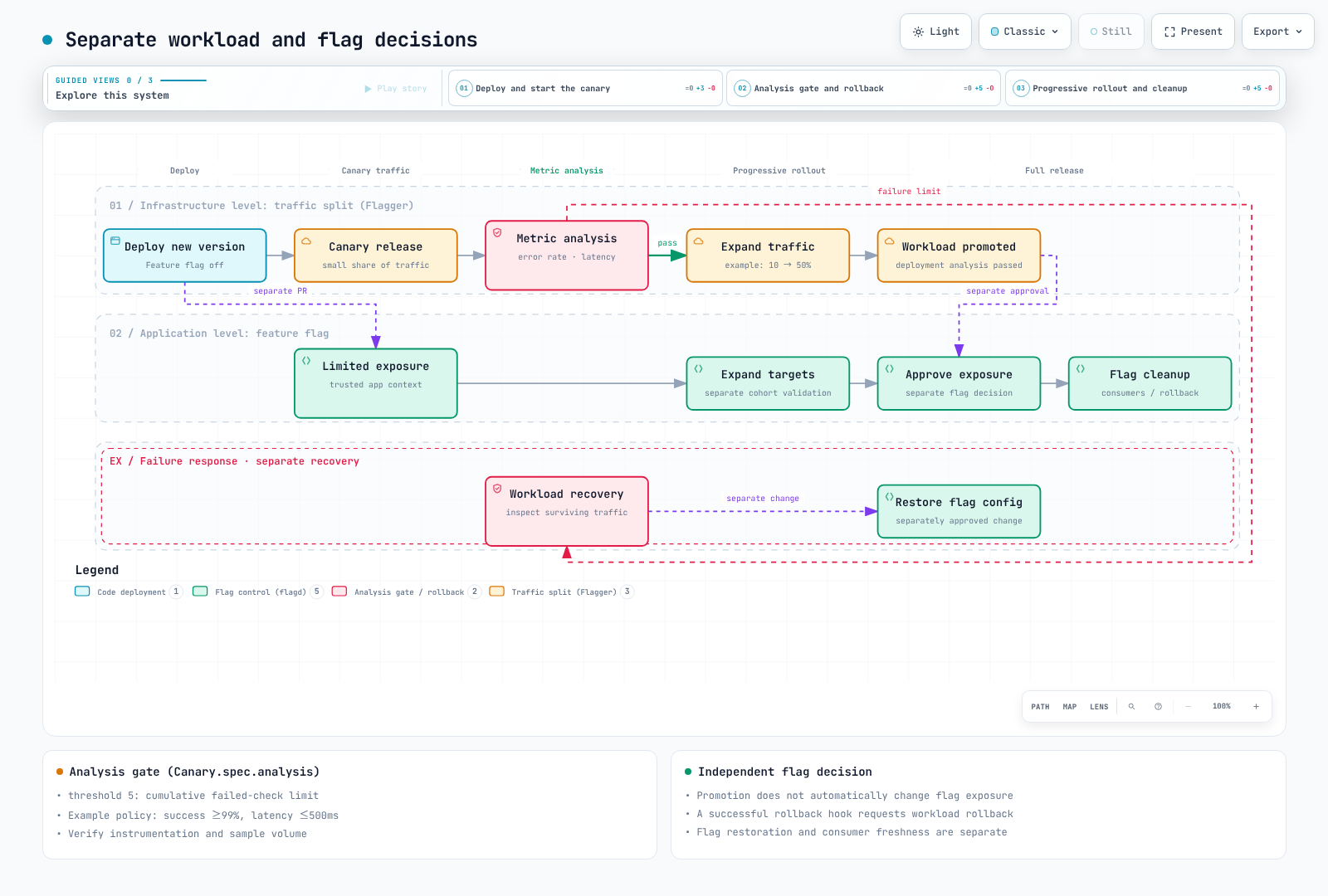Click the Present button
The image size is (1328, 896).
click(x=1193, y=32)
